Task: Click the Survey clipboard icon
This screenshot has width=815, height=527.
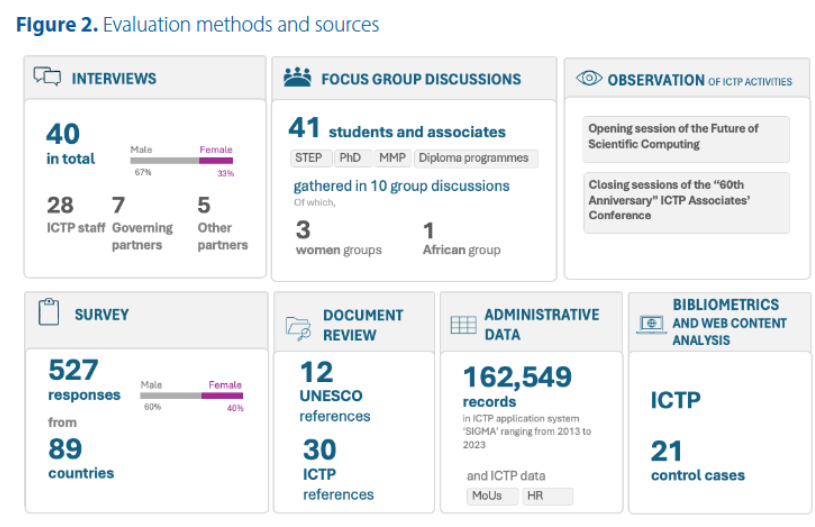Action: point(49,313)
